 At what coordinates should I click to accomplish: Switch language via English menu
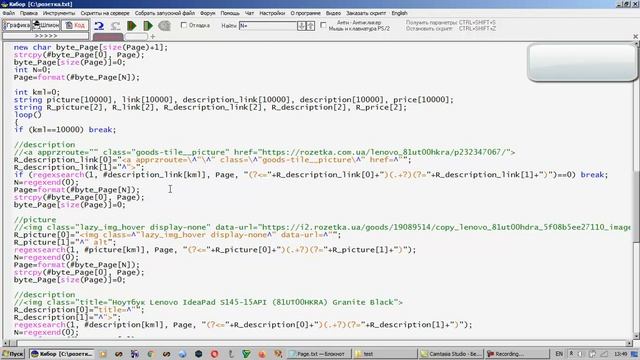tap(399, 13)
